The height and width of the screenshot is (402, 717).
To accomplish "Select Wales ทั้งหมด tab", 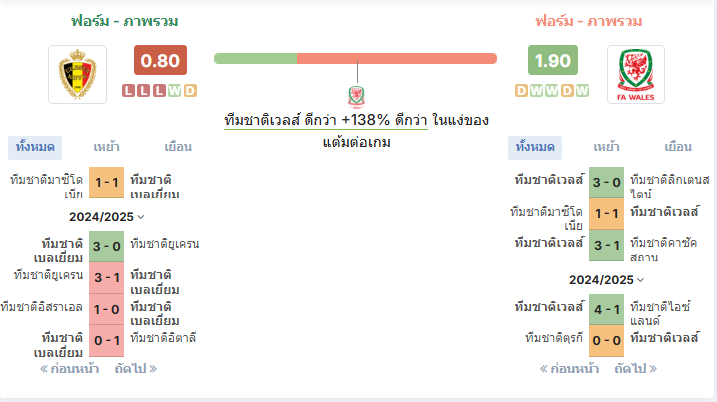I will 535,147.
